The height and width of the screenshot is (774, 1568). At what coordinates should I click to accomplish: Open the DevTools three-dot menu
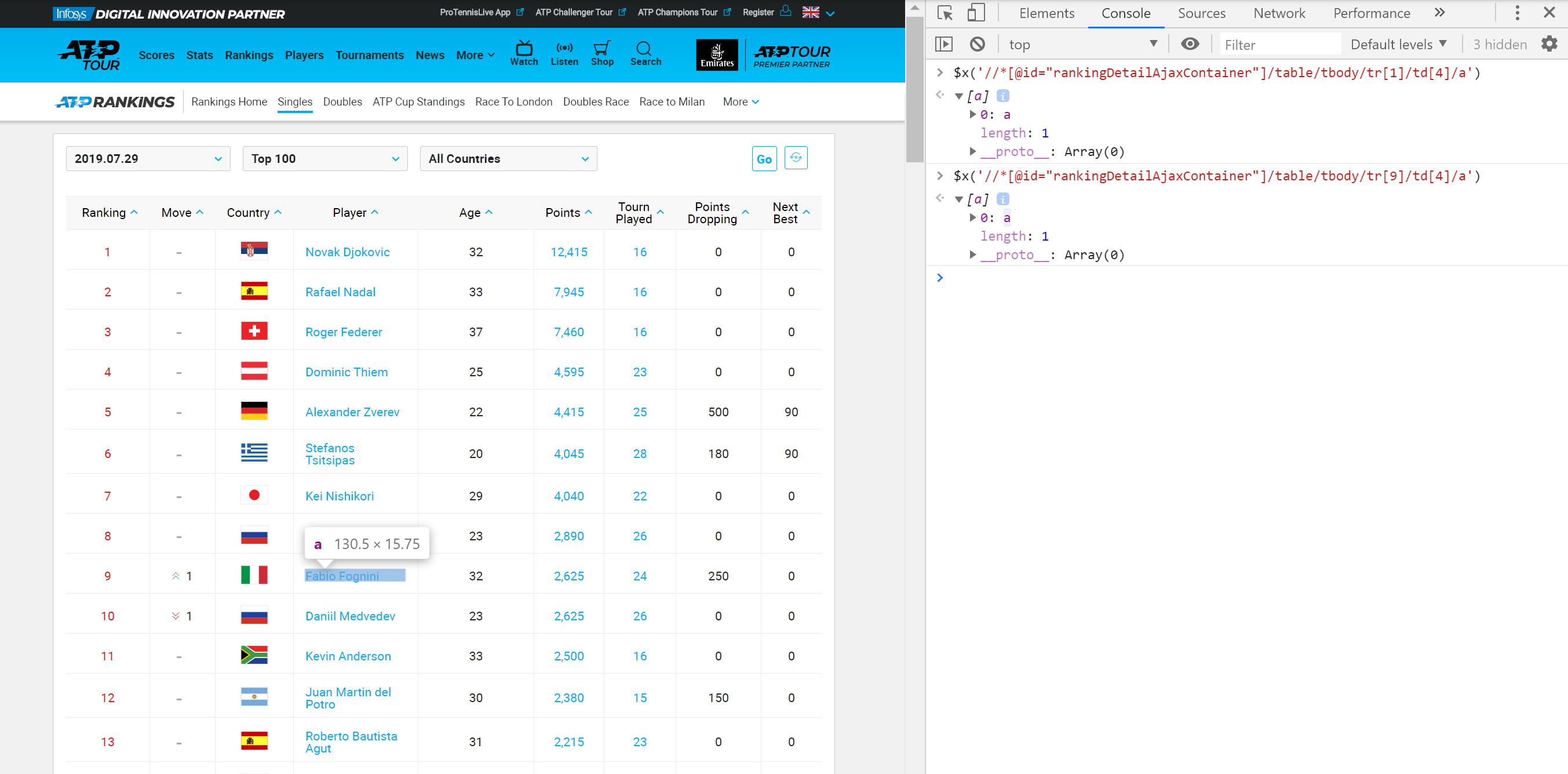1517,13
